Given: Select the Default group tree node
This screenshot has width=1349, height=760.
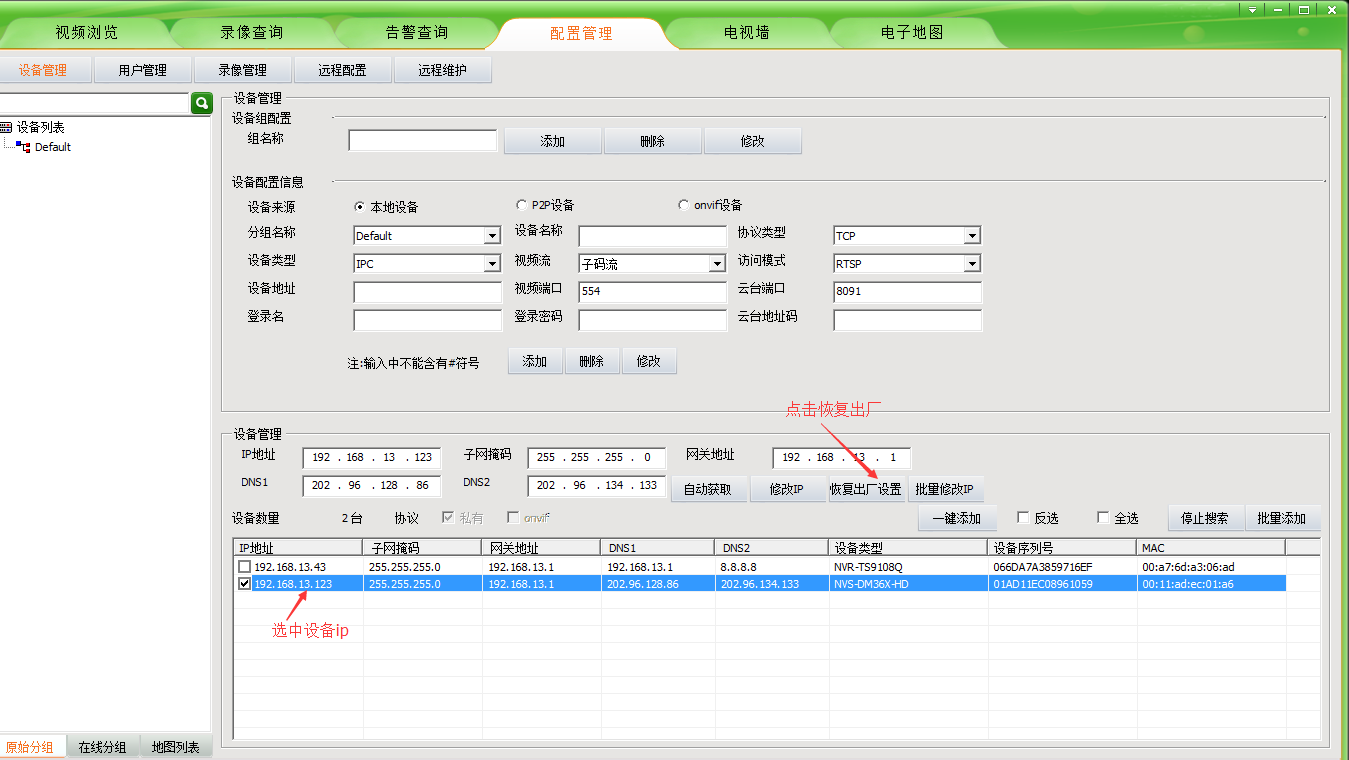Looking at the screenshot, I should [x=52, y=147].
